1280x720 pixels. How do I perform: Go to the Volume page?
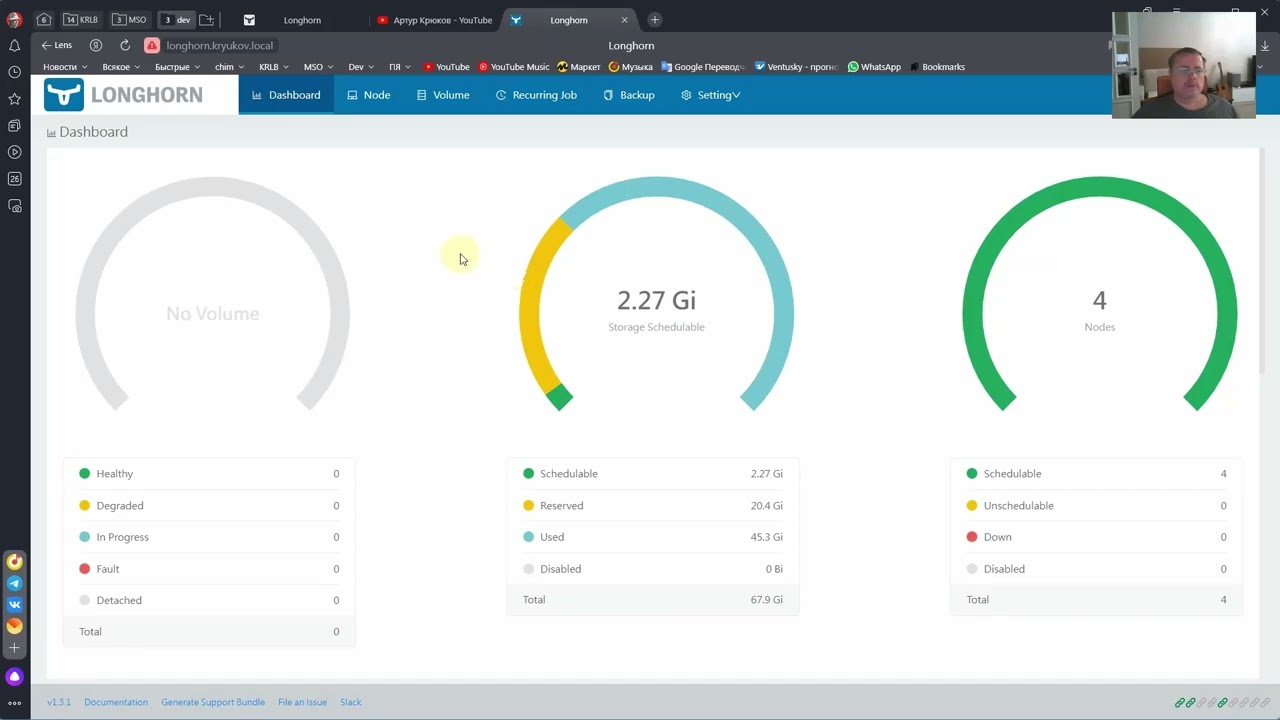(x=443, y=95)
